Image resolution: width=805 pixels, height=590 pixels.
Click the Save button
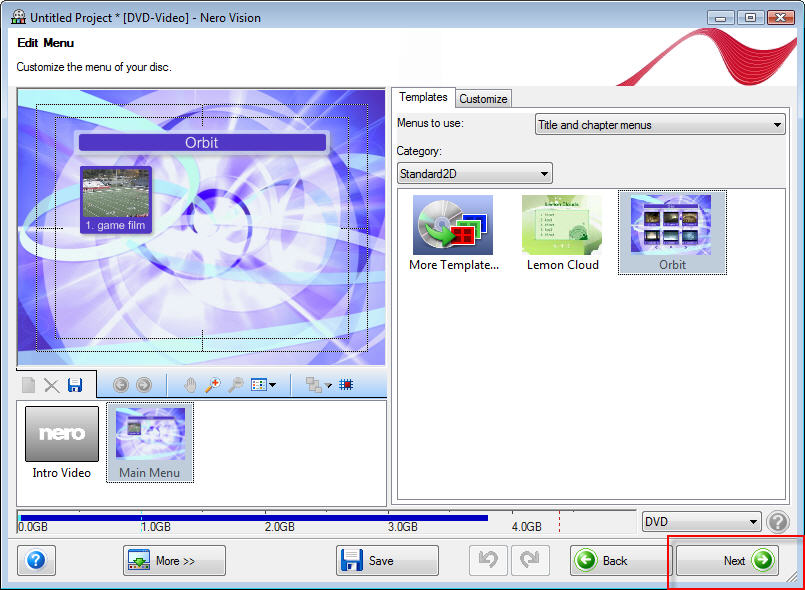[388, 560]
